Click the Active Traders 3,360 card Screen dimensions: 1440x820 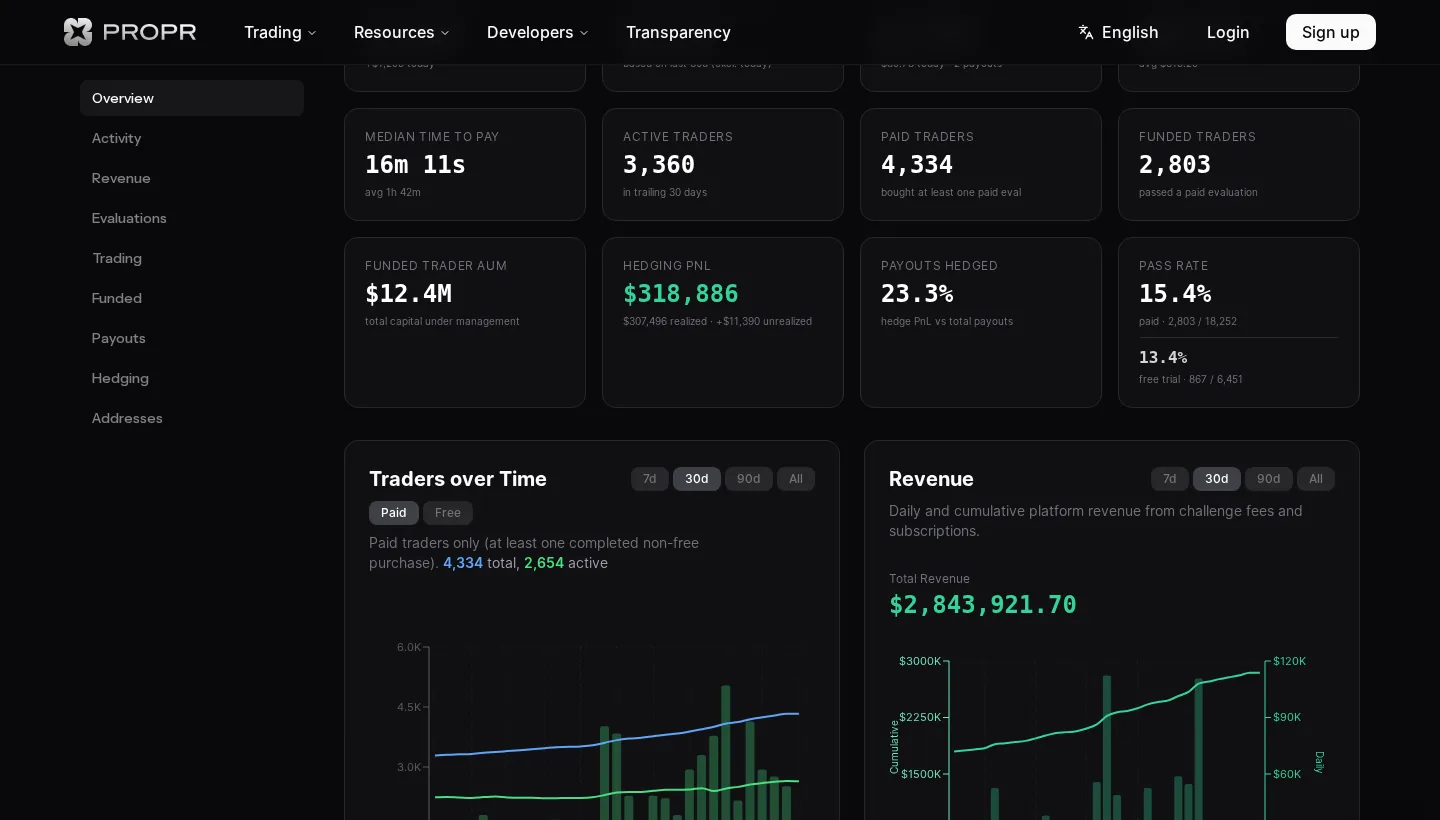pos(723,164)
